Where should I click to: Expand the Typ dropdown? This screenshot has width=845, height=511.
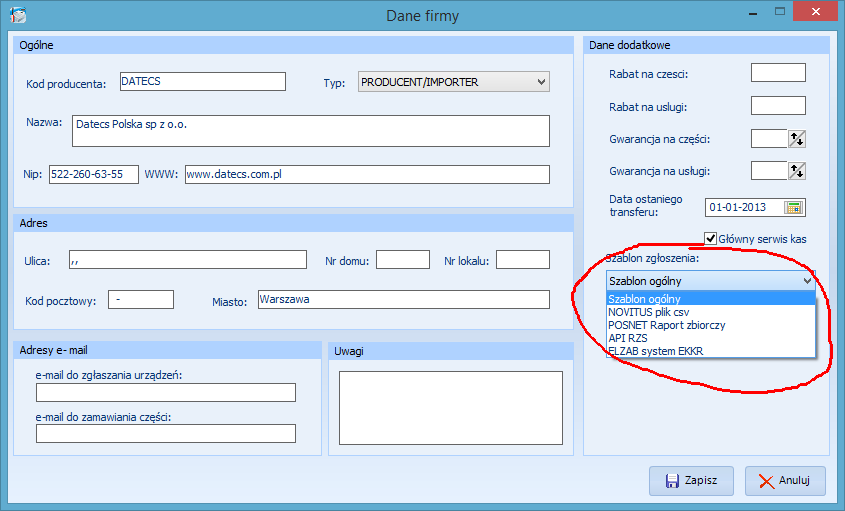(541, 82)
